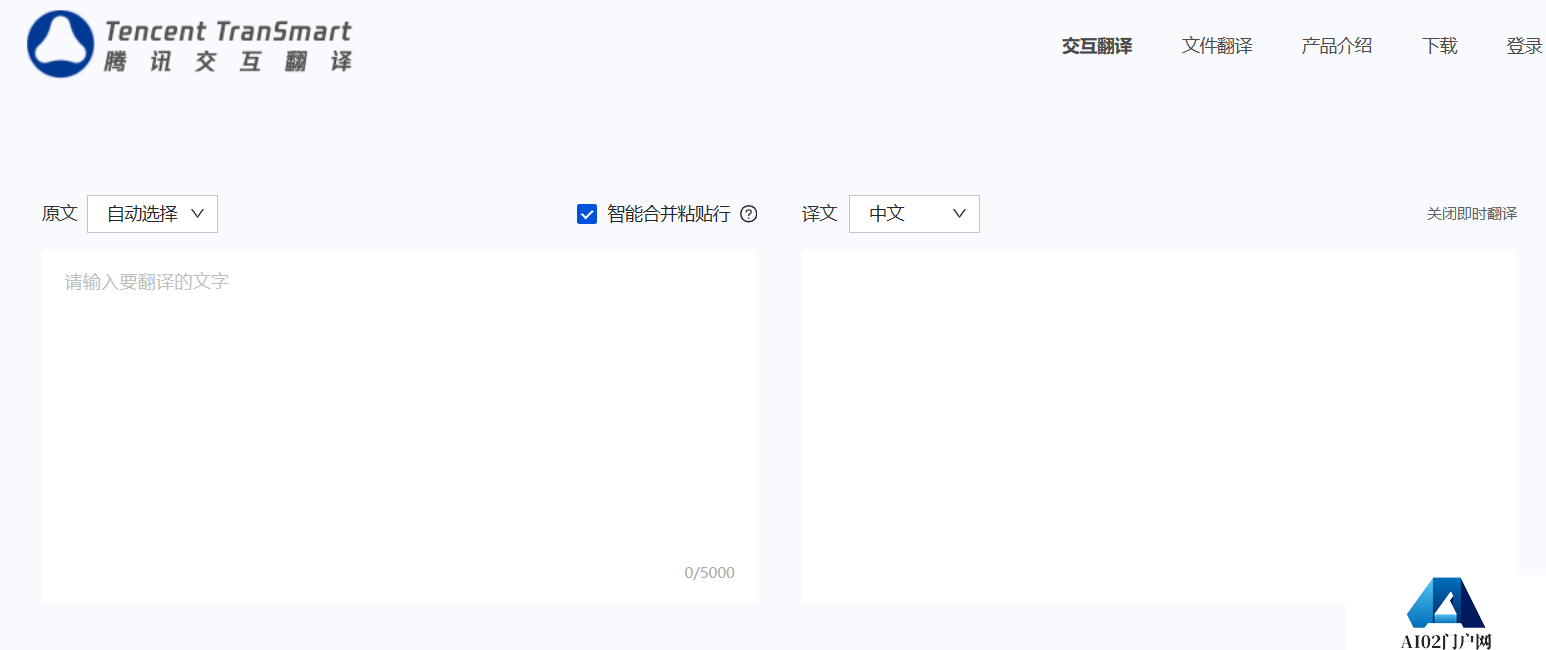Open the 自动选择 source language dropdown
1546x650 pixels.
[152, 214]
